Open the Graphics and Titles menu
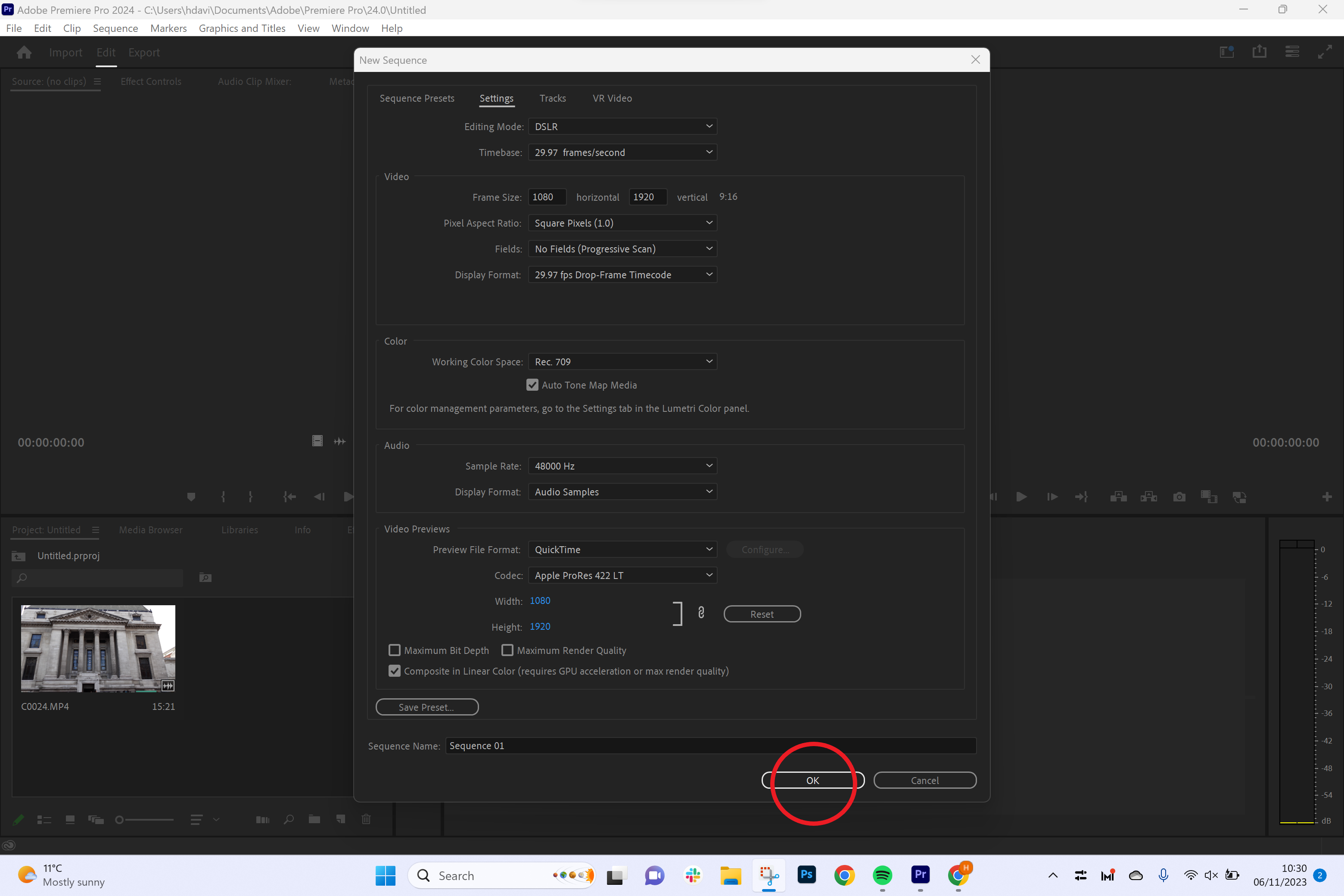 click(242, 28)
